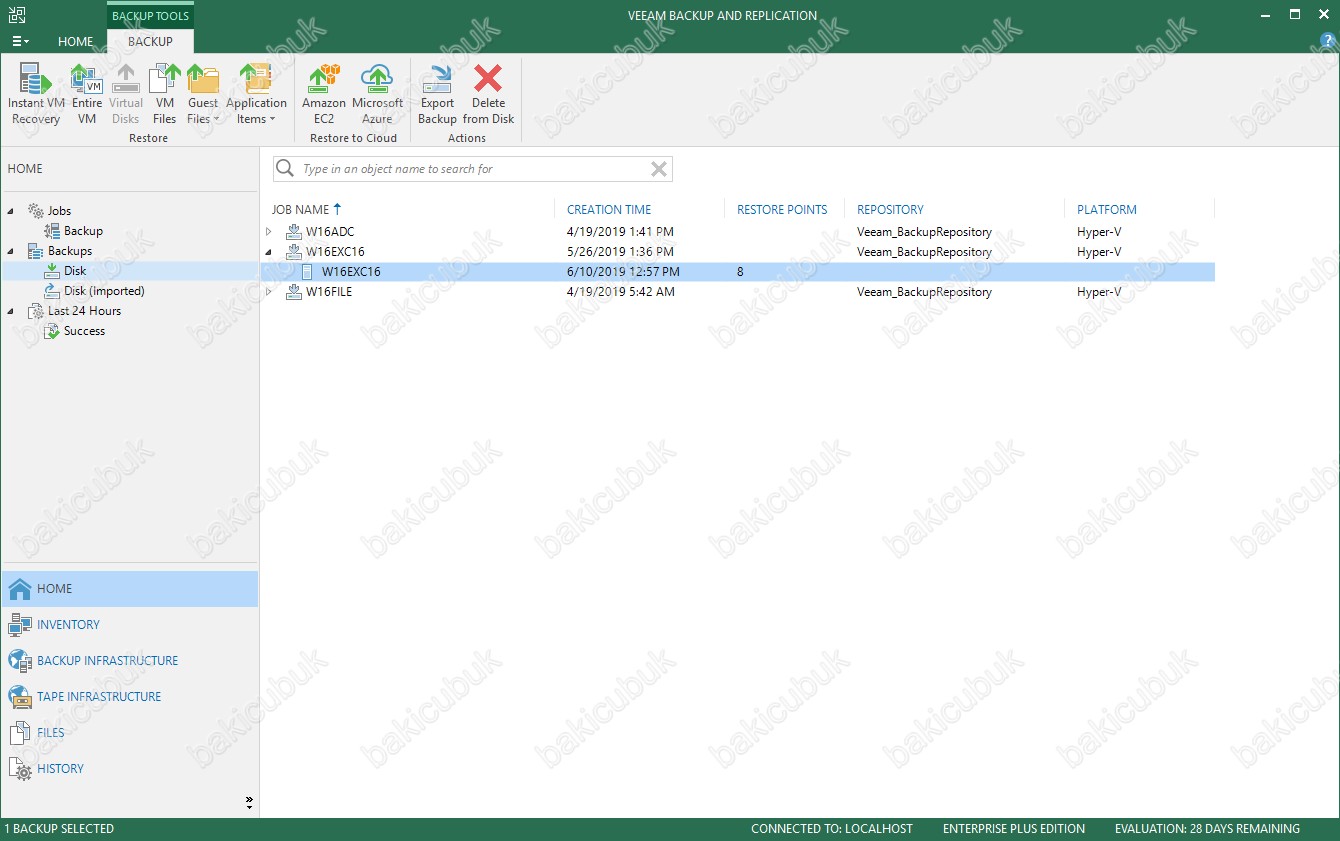Image resolution: width=1340 pixels, height=841 pixels.
Task: Click the navigation pane options chevron
Action: click(x=249, y=802)
